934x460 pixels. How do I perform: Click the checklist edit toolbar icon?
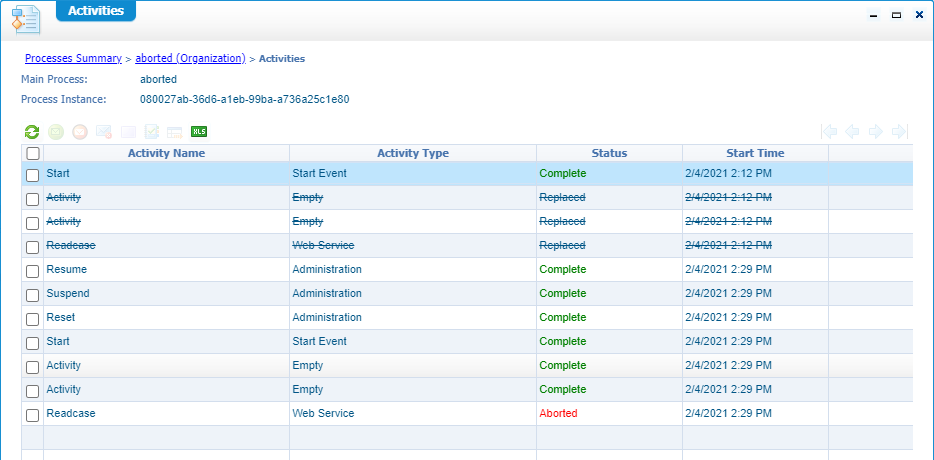[152, 132]
